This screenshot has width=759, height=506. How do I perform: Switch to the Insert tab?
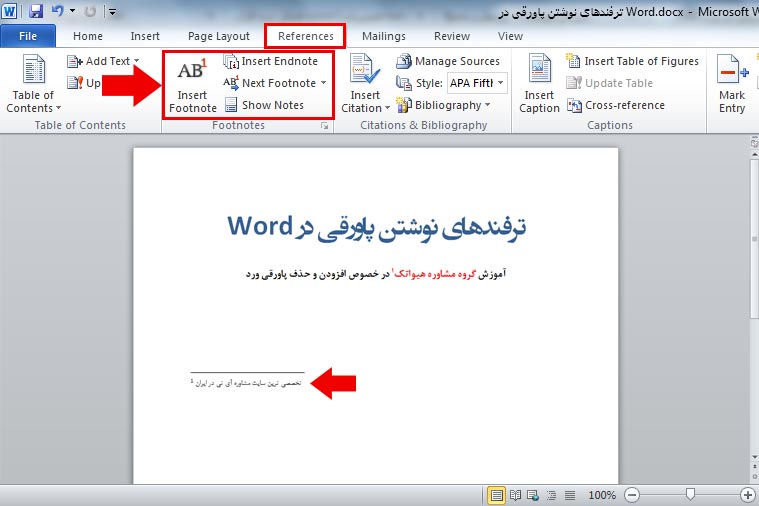tap(145, 36)
